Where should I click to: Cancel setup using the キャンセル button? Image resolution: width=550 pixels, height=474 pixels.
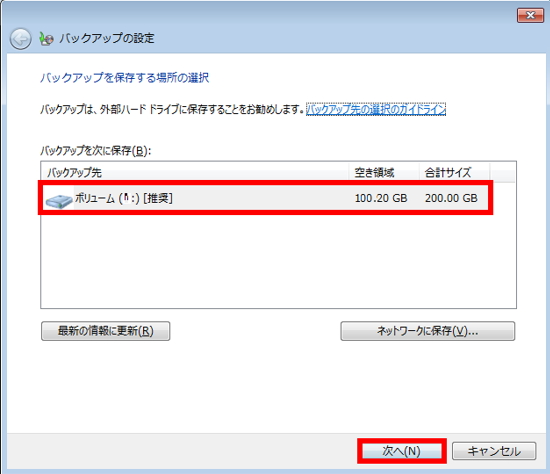tap(494, 451)
